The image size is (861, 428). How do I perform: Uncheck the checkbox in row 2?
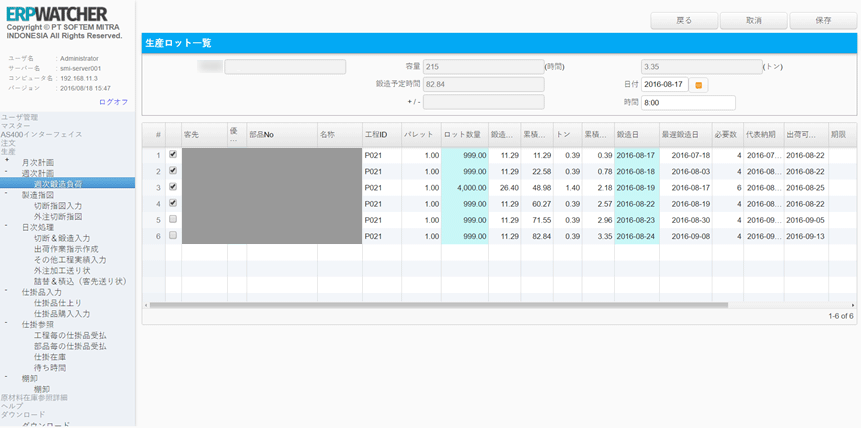tap(173, 171)
